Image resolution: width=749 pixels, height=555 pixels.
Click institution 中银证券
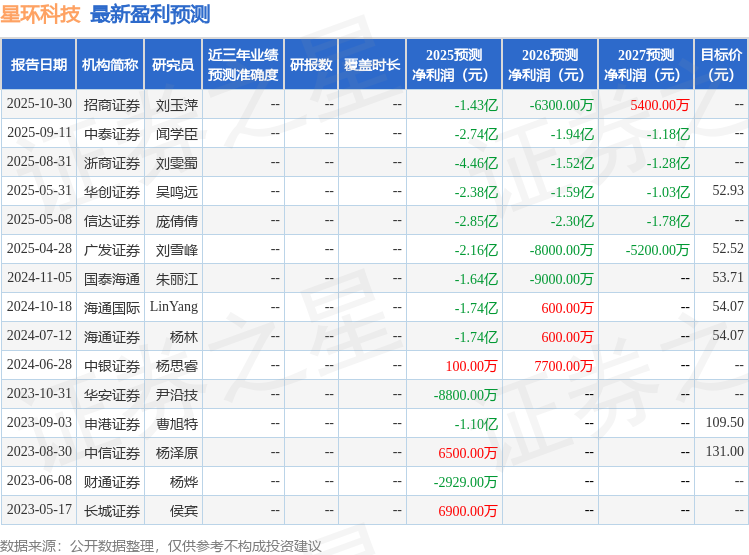[112, 366]
